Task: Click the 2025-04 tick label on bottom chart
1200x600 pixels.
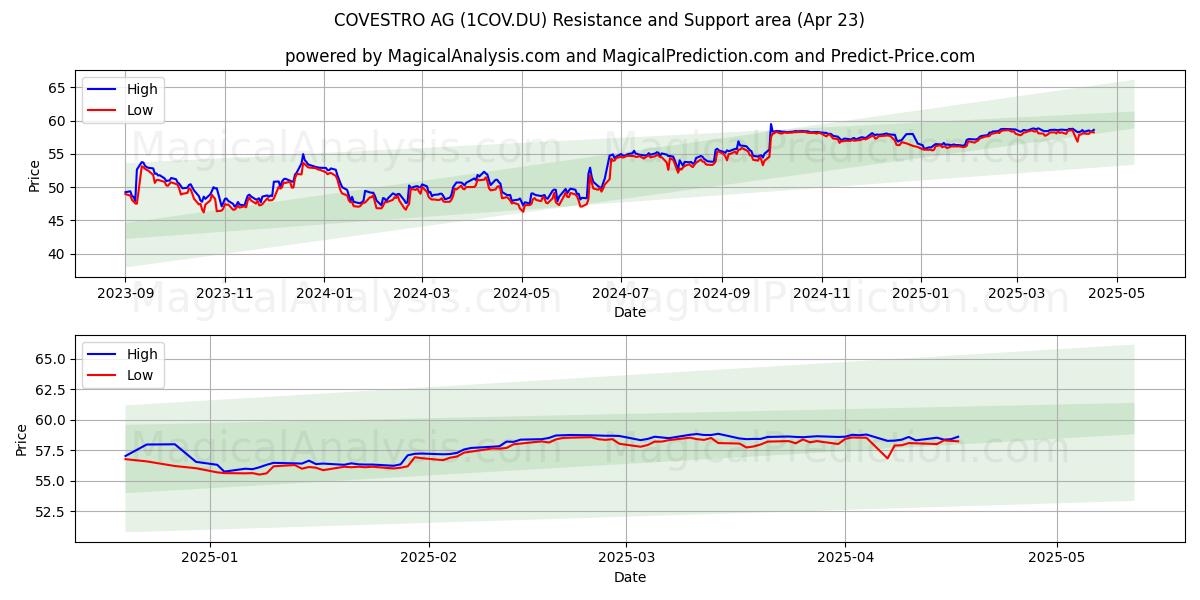Action: tap(845, 560)
